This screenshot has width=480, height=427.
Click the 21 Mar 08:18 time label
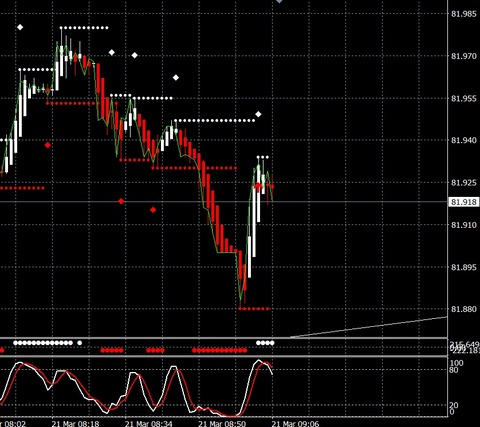(x=75, y=424)
